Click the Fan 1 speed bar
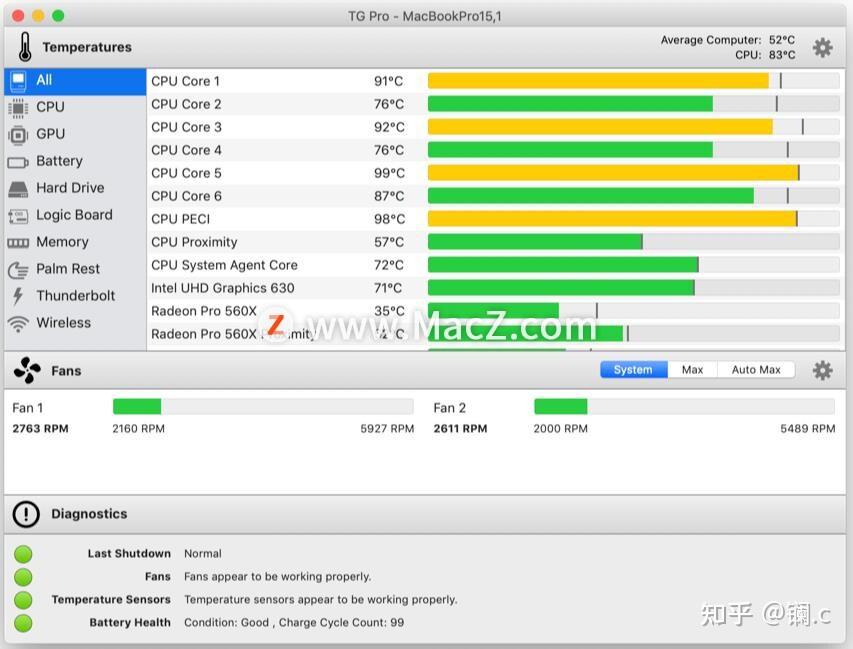This screenshot has height=649, width=853. (x=263, y=406)
